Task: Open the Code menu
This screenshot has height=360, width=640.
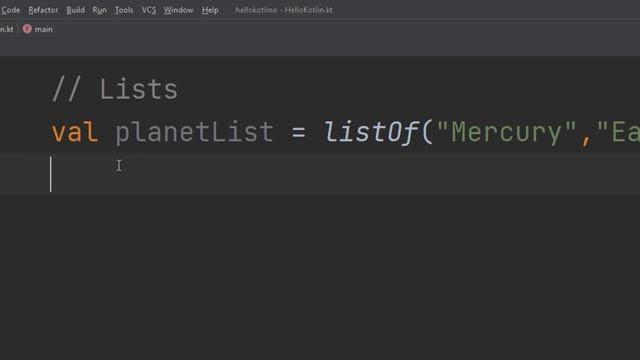Action: click(x=10, y=10)
